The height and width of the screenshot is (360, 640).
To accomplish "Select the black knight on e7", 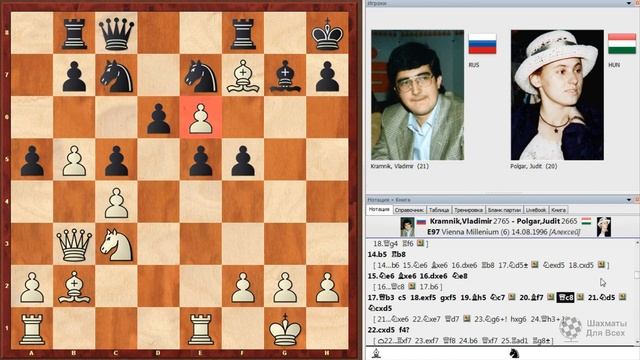I will coord(200,76).
